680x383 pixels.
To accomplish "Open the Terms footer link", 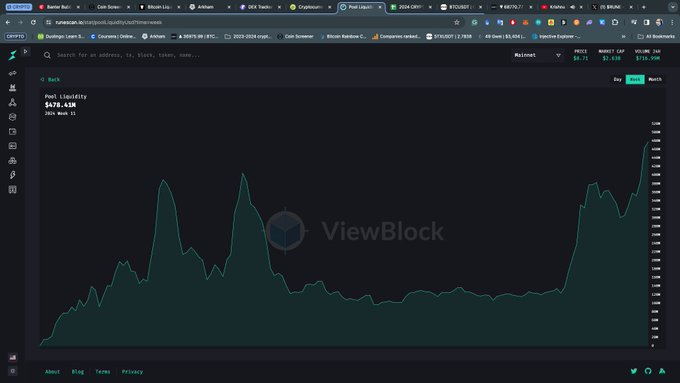I will tap(103, 372).
